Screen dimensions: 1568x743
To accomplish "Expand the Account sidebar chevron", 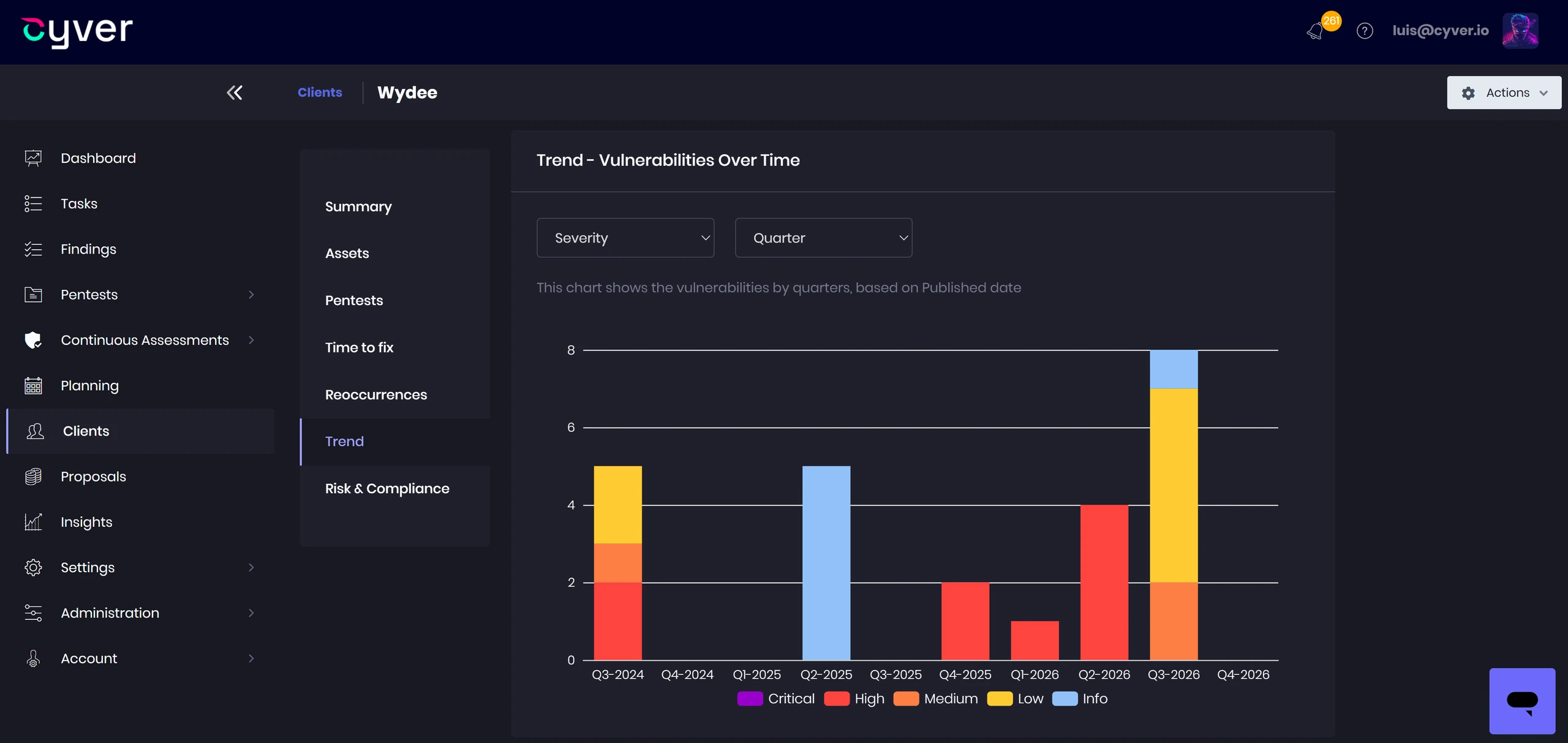I will tap(251, 658).
